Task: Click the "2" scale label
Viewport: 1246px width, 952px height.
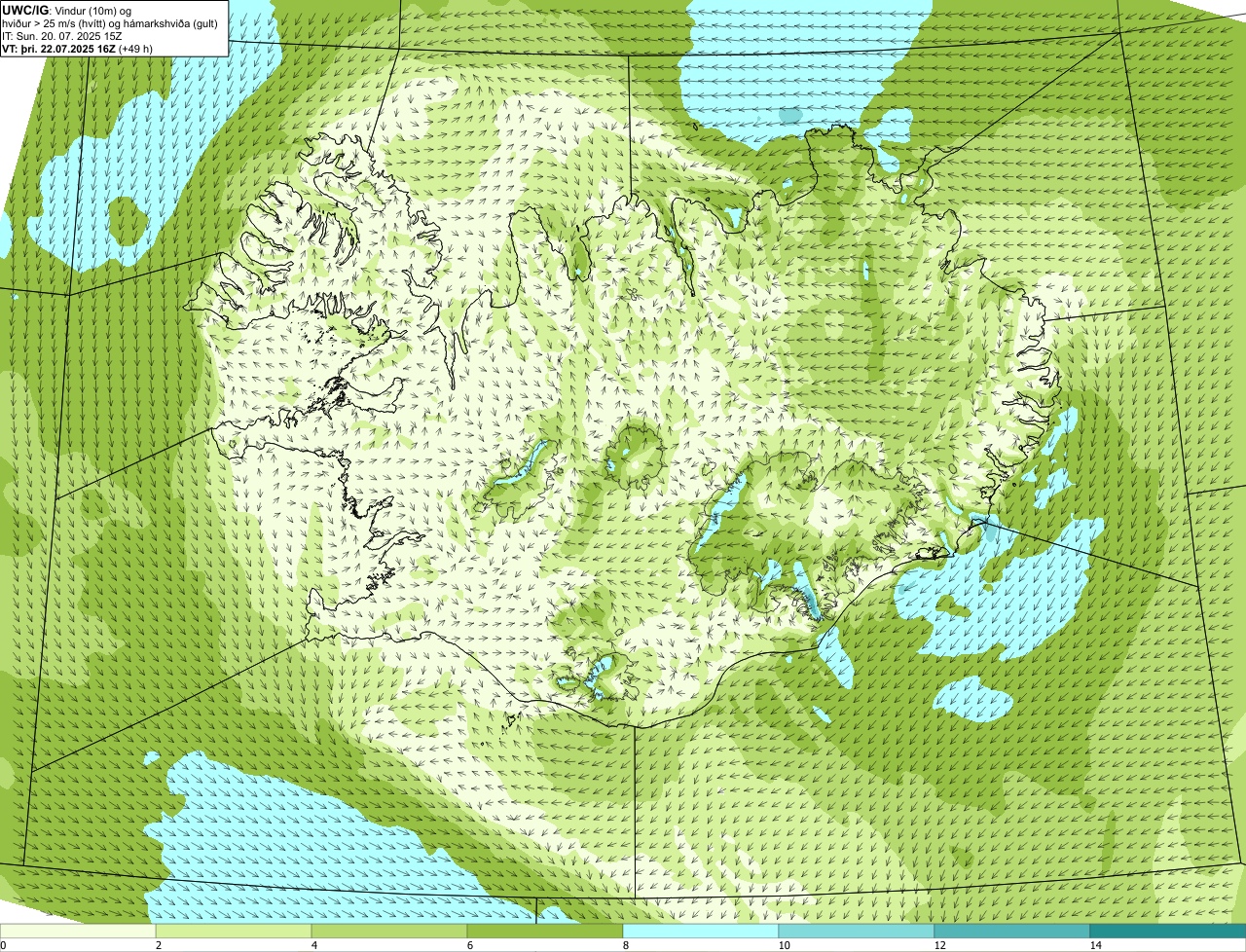Action: click(158, 945)
